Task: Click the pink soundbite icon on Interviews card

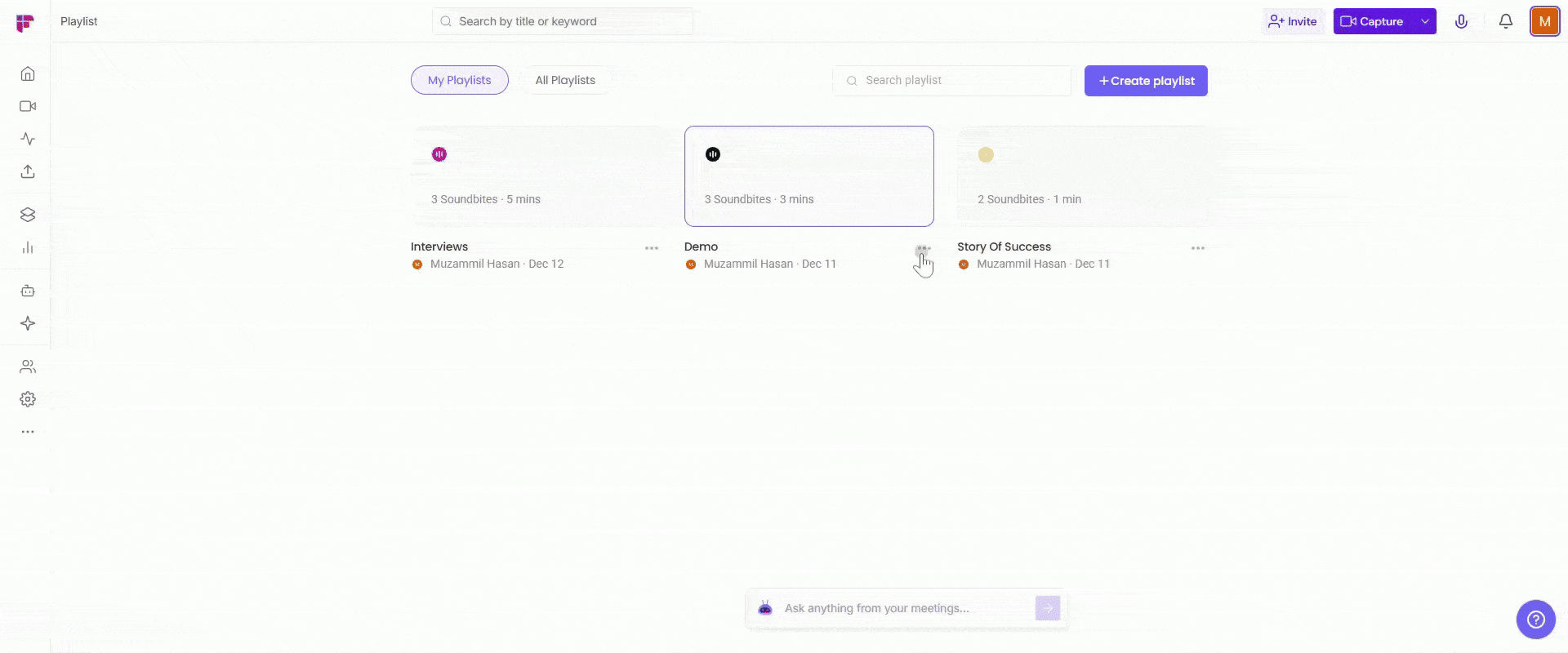Action: (439, 154)
